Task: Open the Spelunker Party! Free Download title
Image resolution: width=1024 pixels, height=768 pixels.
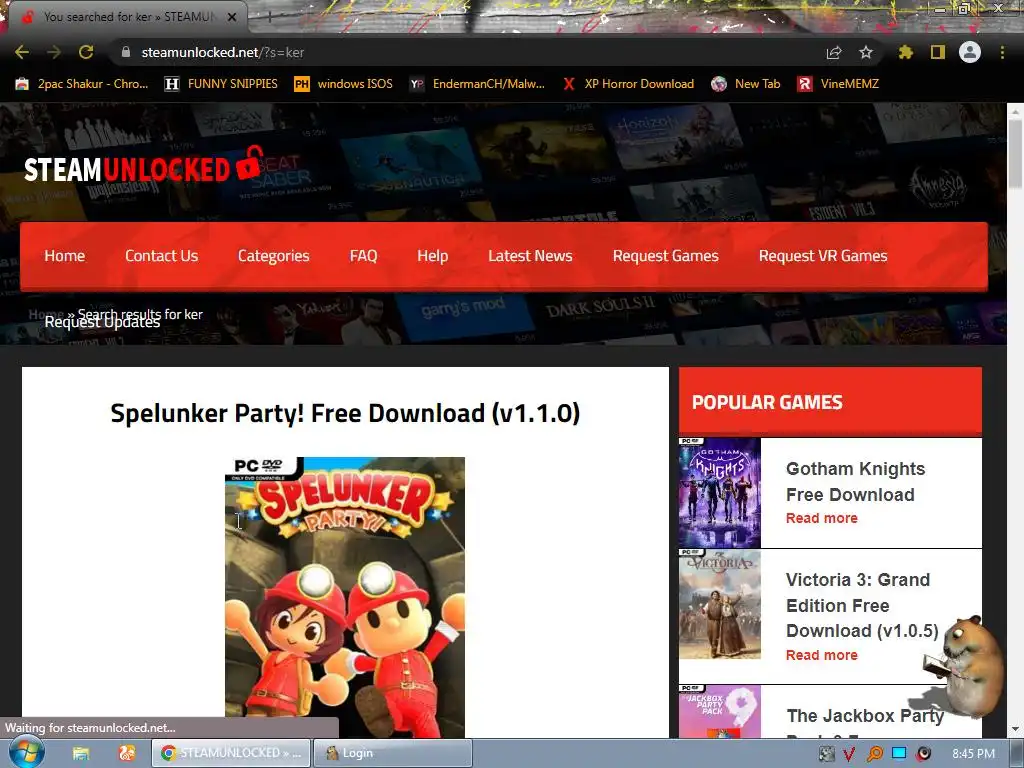Action: click(345, 413)
